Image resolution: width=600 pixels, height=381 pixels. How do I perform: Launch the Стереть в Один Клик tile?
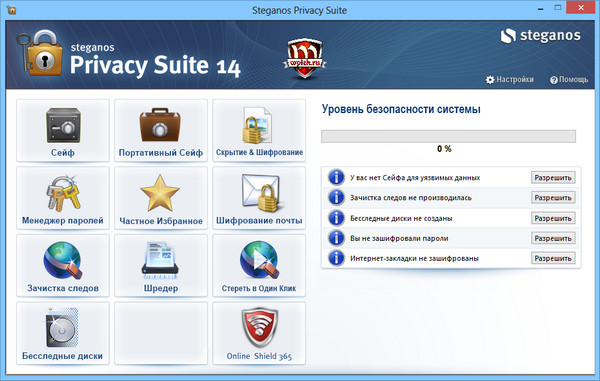click(259, 266)
